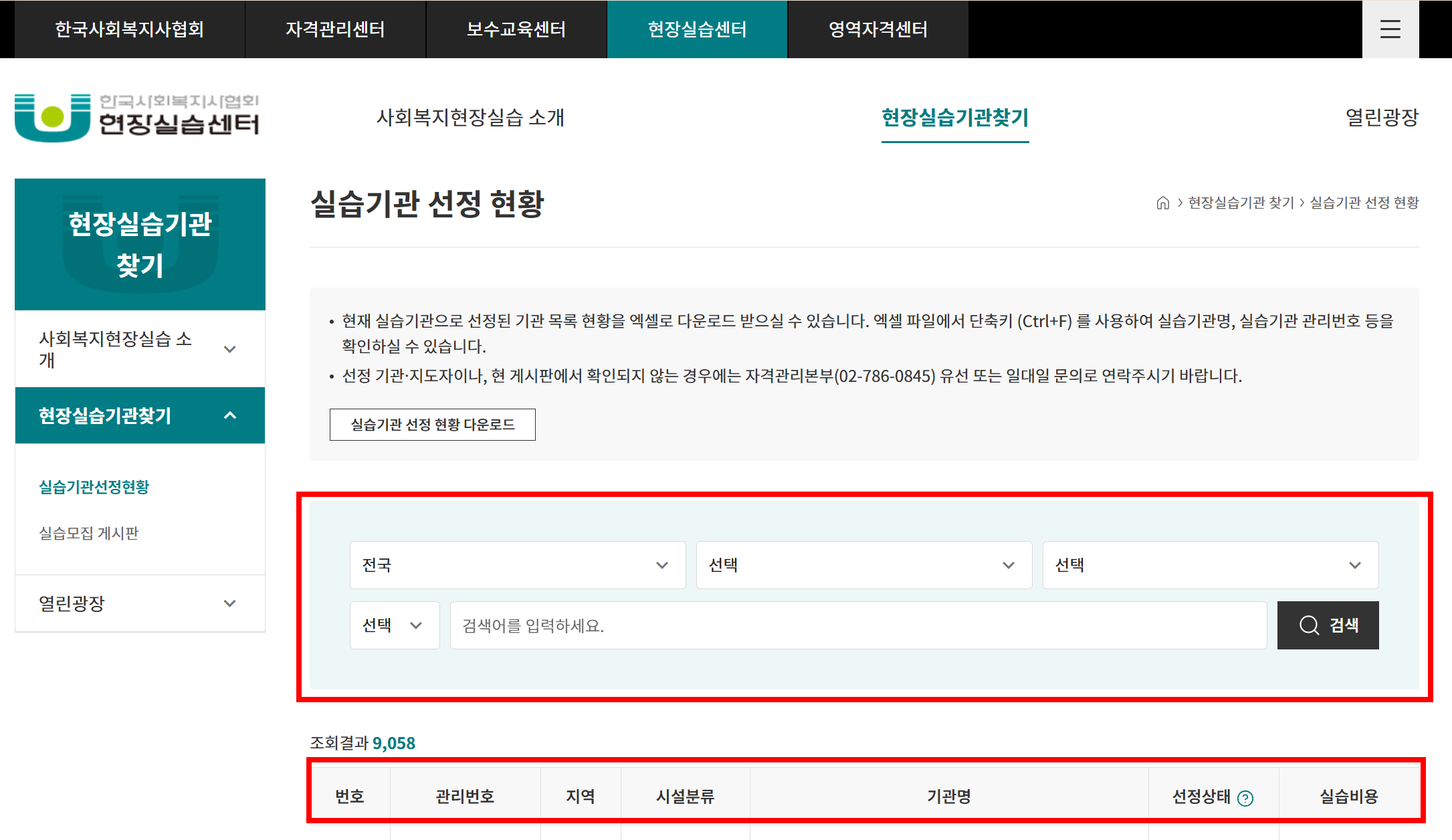1452x840 pixels.
Task: Click the 검색어를 입력하세요 search field
Action: click(858, 625)
